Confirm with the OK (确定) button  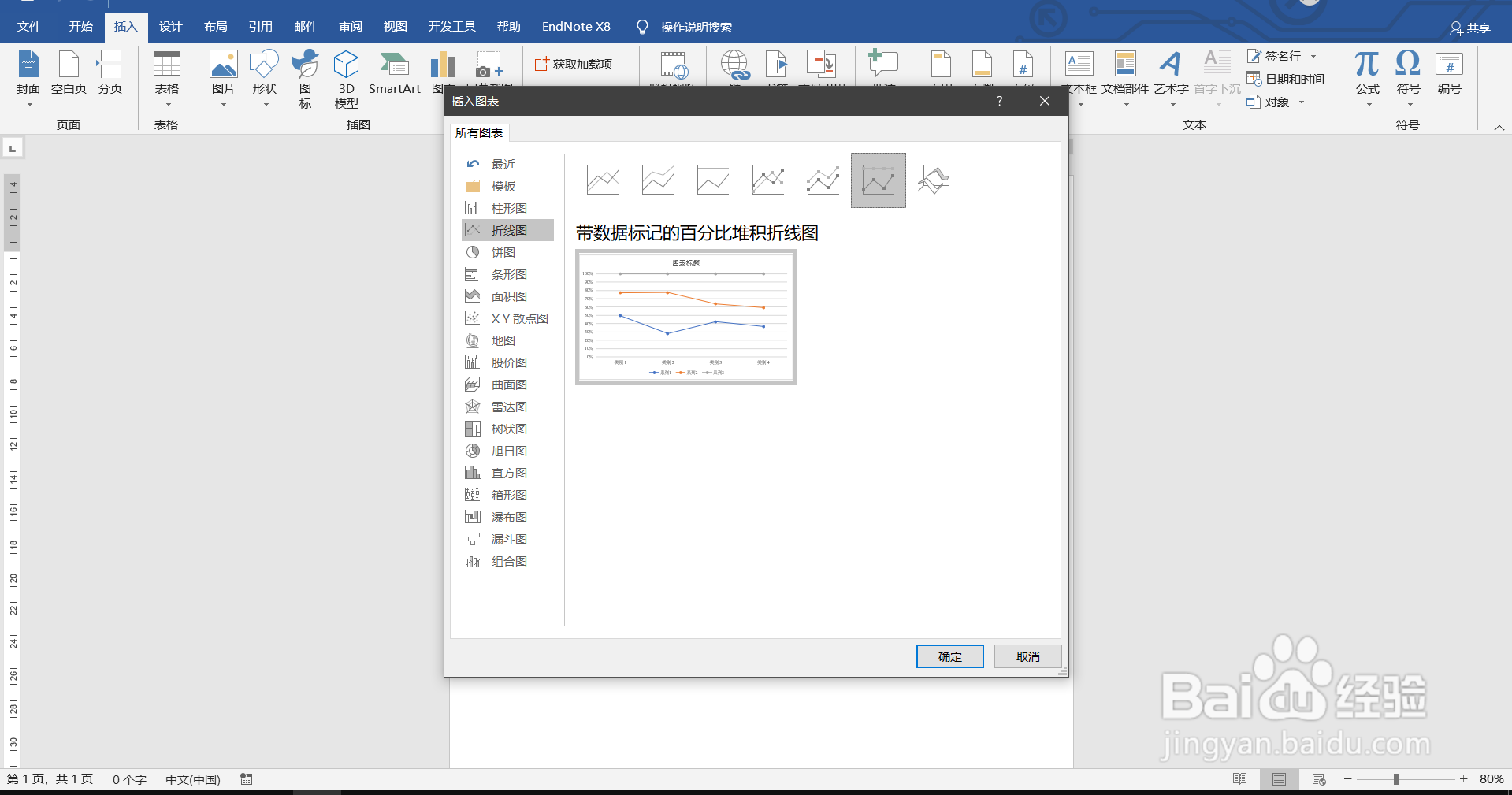(x=949, y=656)
